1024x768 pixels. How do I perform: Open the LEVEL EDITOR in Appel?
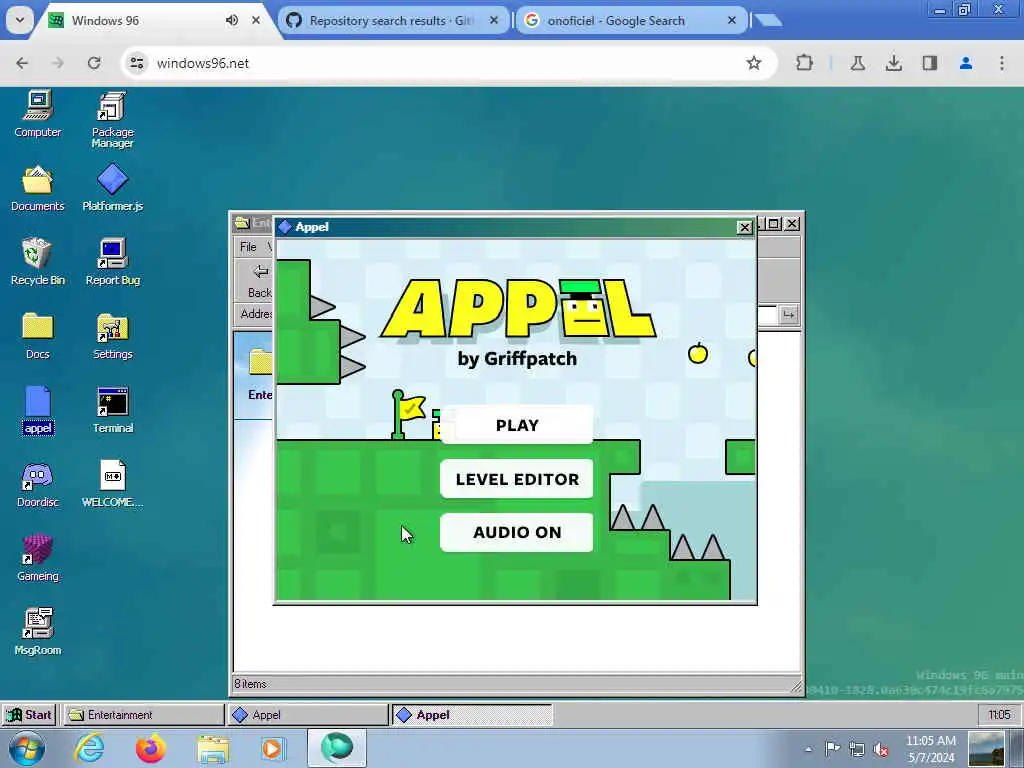(517, 479)
